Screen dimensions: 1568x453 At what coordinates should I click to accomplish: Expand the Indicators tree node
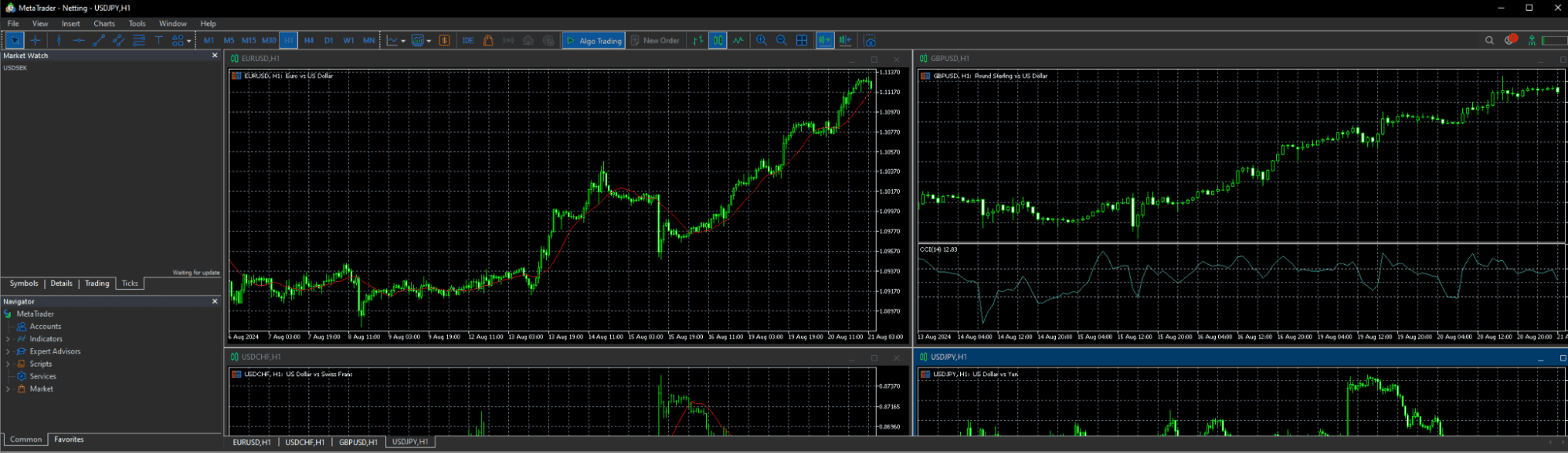click(8, 339)
